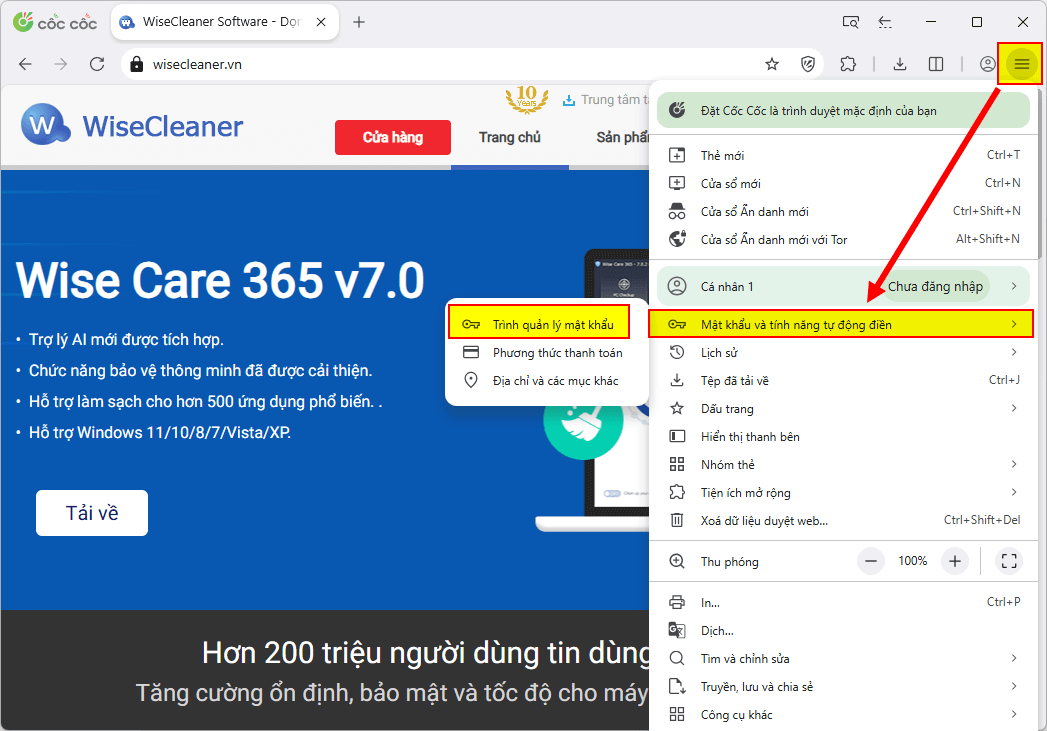Click Đặt Cốc Cốc là trình duyệt mặc định
This screenshot has width=1047, height=731.
click(x=843, y=110)
